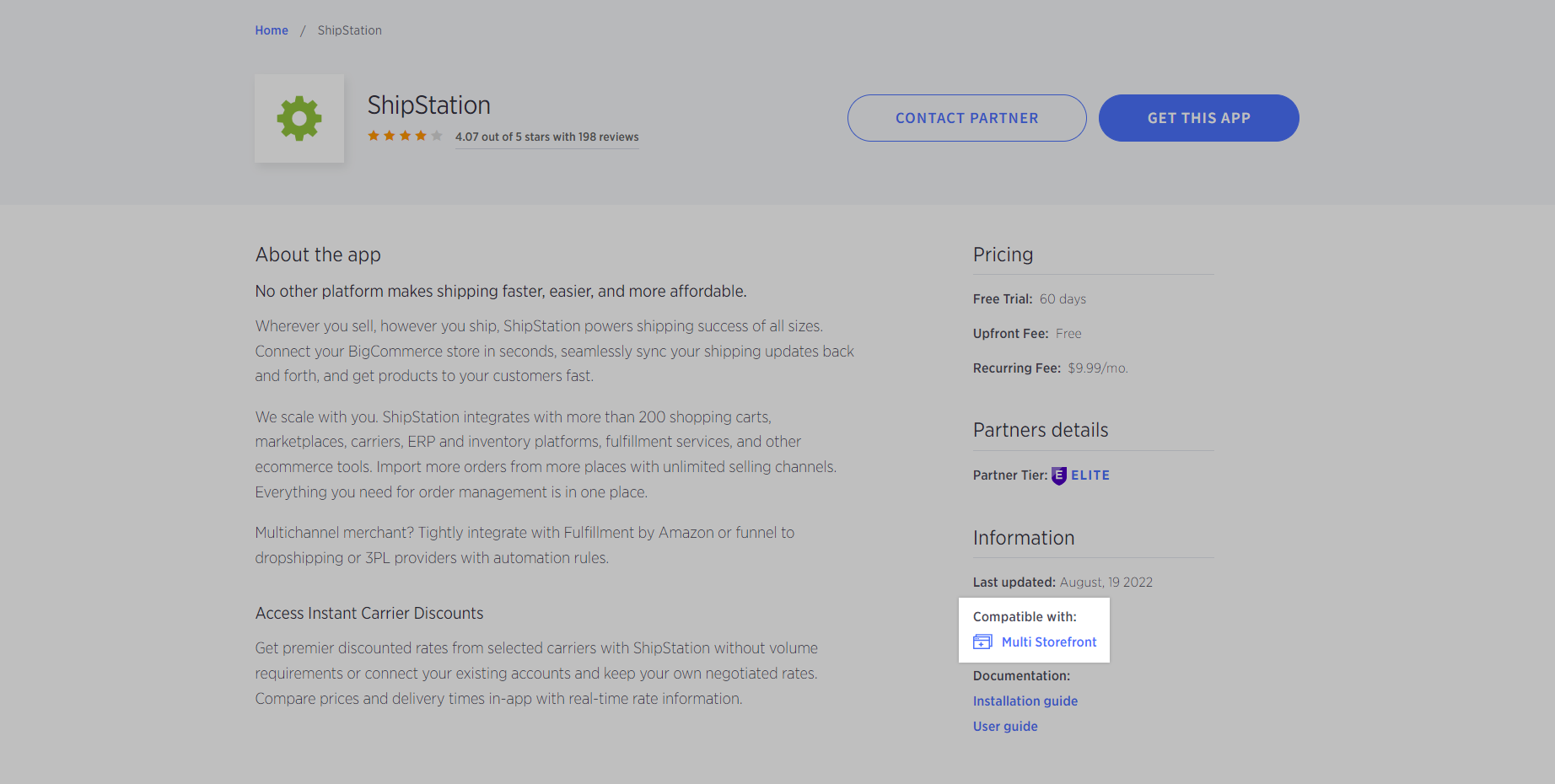Screen dimensions: 1555x784
Task: Click the ShipStation green gear app logo
Action: tap(299, 118)
